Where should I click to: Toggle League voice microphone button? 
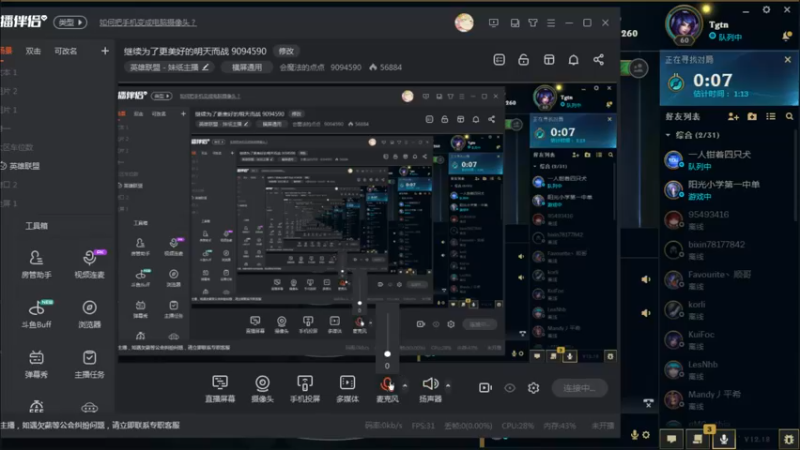(x=723, y=439)
